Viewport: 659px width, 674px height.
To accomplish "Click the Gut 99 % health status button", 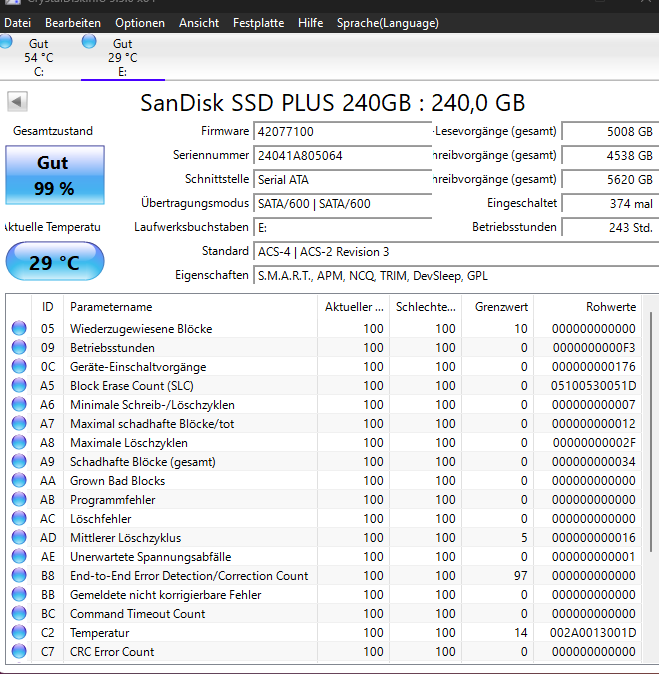I will click(55, 175).
